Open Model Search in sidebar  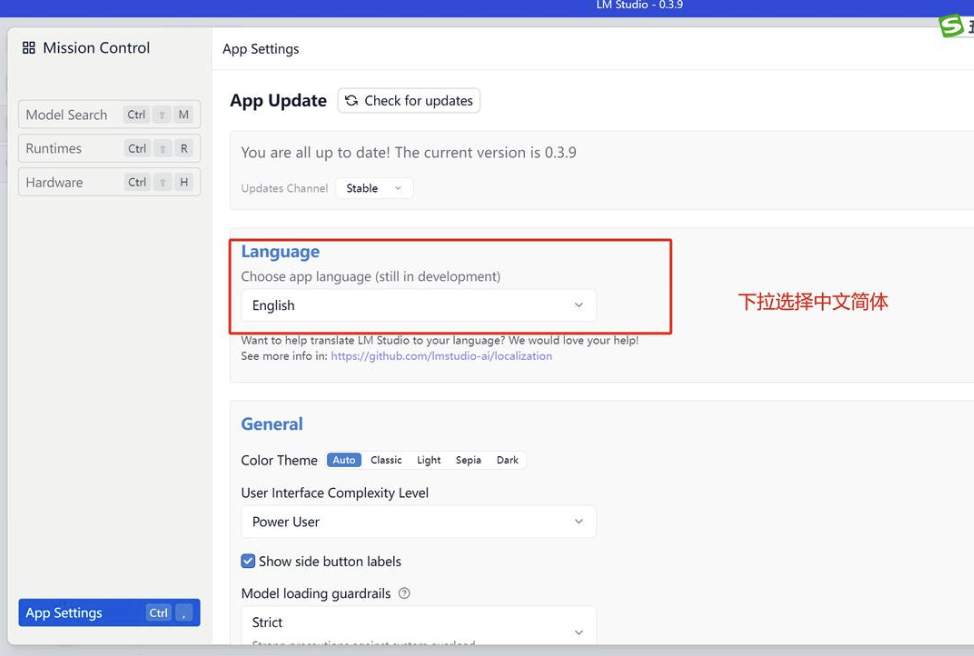109,115
